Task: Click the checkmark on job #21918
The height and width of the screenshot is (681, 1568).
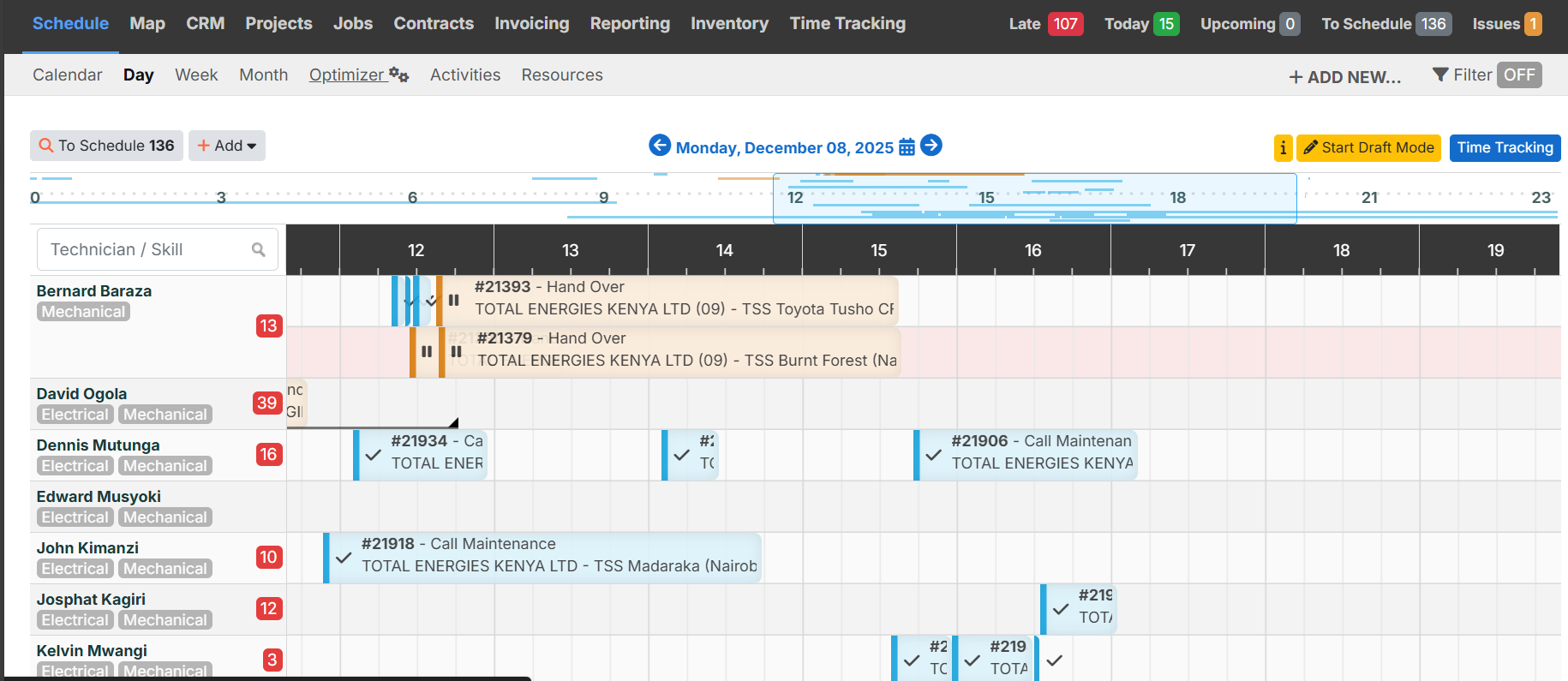Action: [x=344, y=558]
